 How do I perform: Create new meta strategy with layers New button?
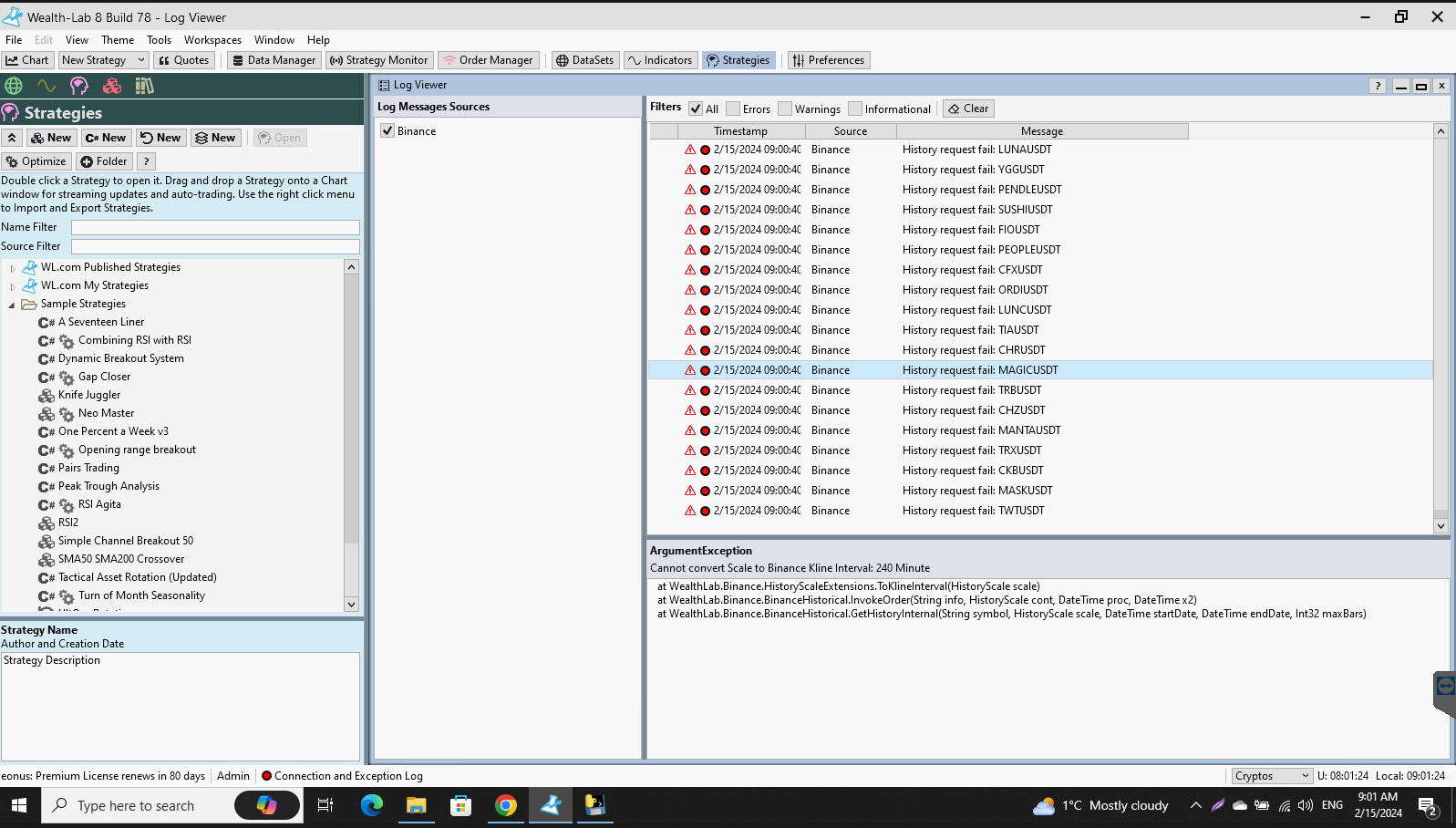215,138
